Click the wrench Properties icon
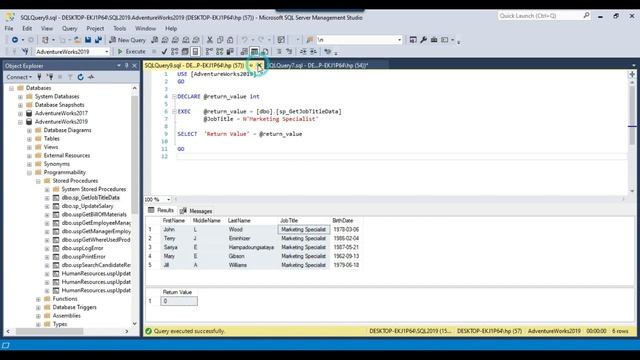Screen dimensions: 640x360 pyautogui.click(x=423, y=40)
